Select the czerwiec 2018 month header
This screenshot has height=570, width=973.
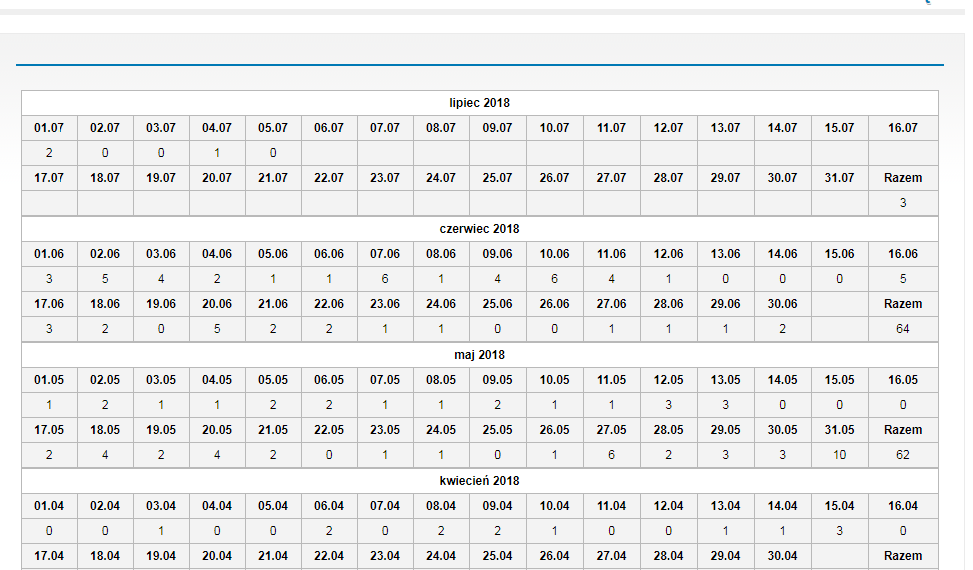(x=480, y=229)
